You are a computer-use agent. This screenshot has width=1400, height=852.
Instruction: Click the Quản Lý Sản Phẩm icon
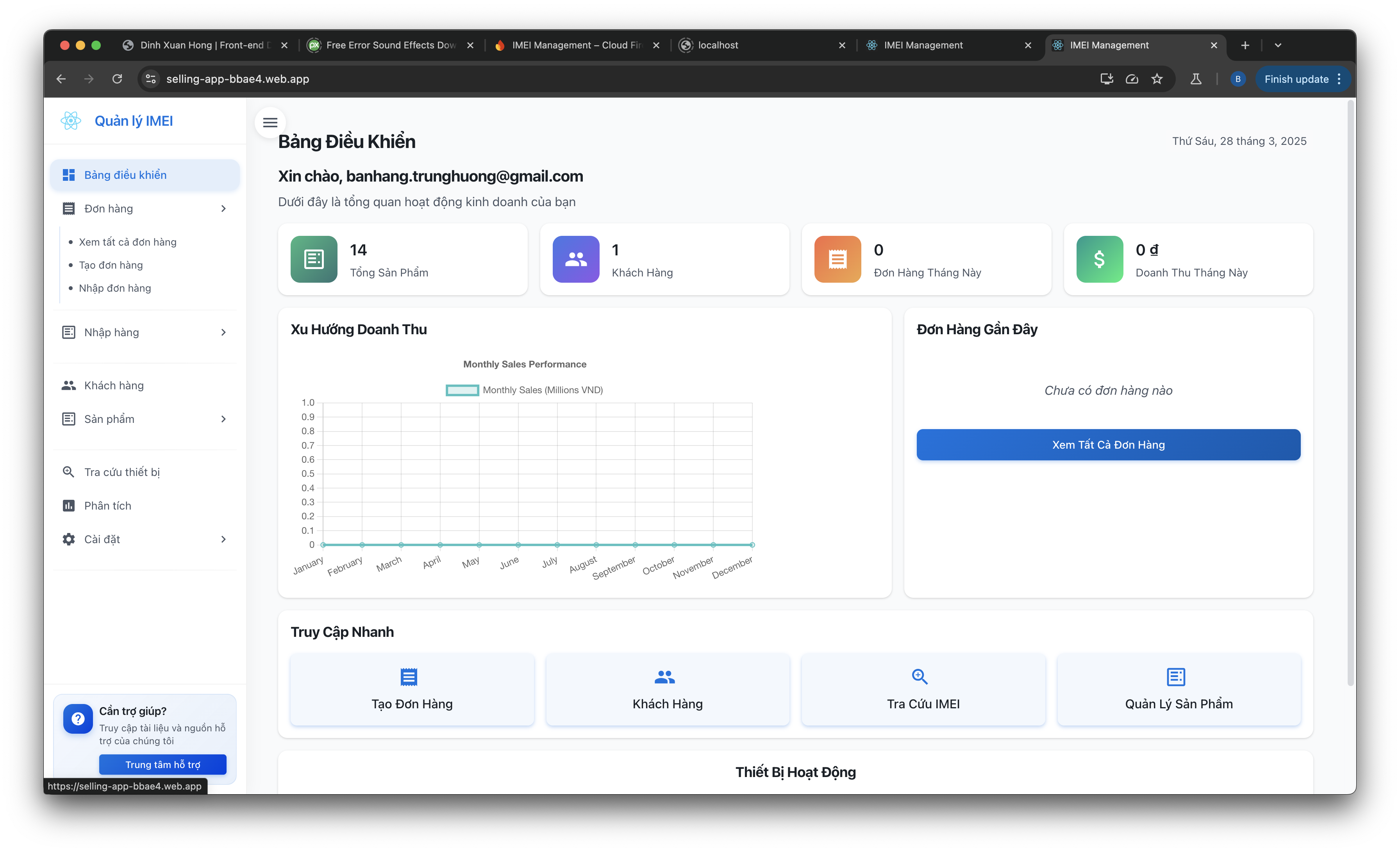coord(1175,677)
